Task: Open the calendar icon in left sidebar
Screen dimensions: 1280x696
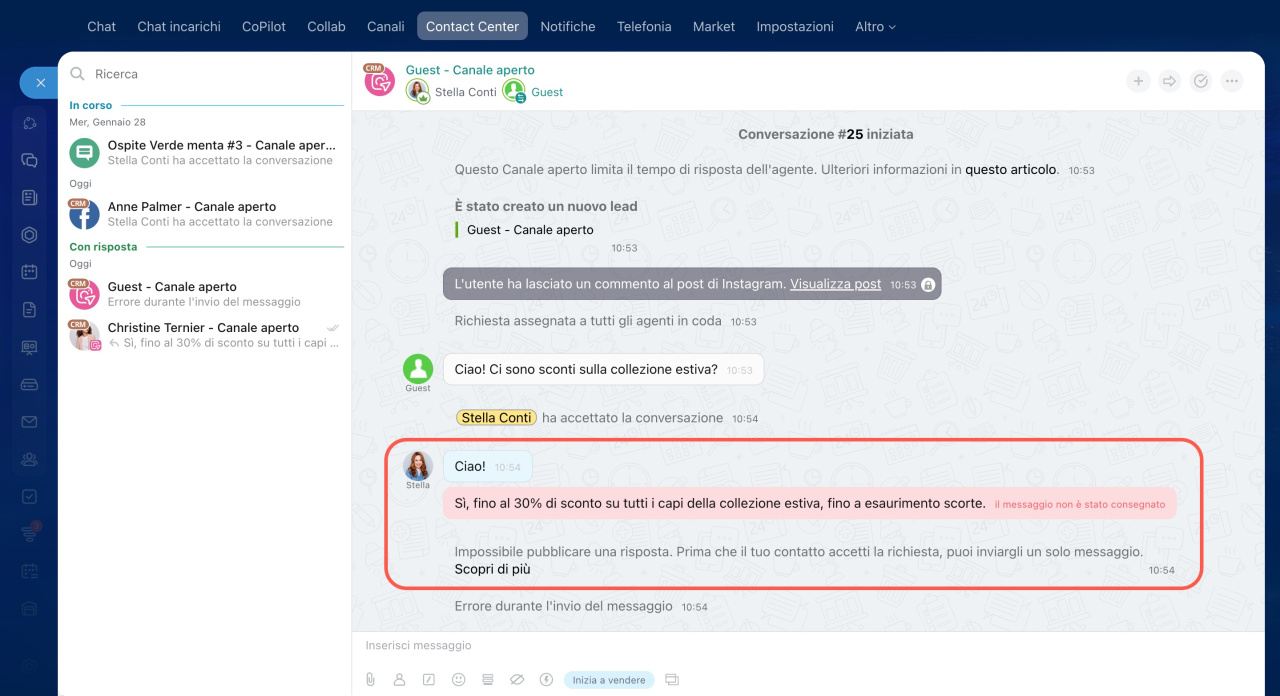Action: (30, 272)
